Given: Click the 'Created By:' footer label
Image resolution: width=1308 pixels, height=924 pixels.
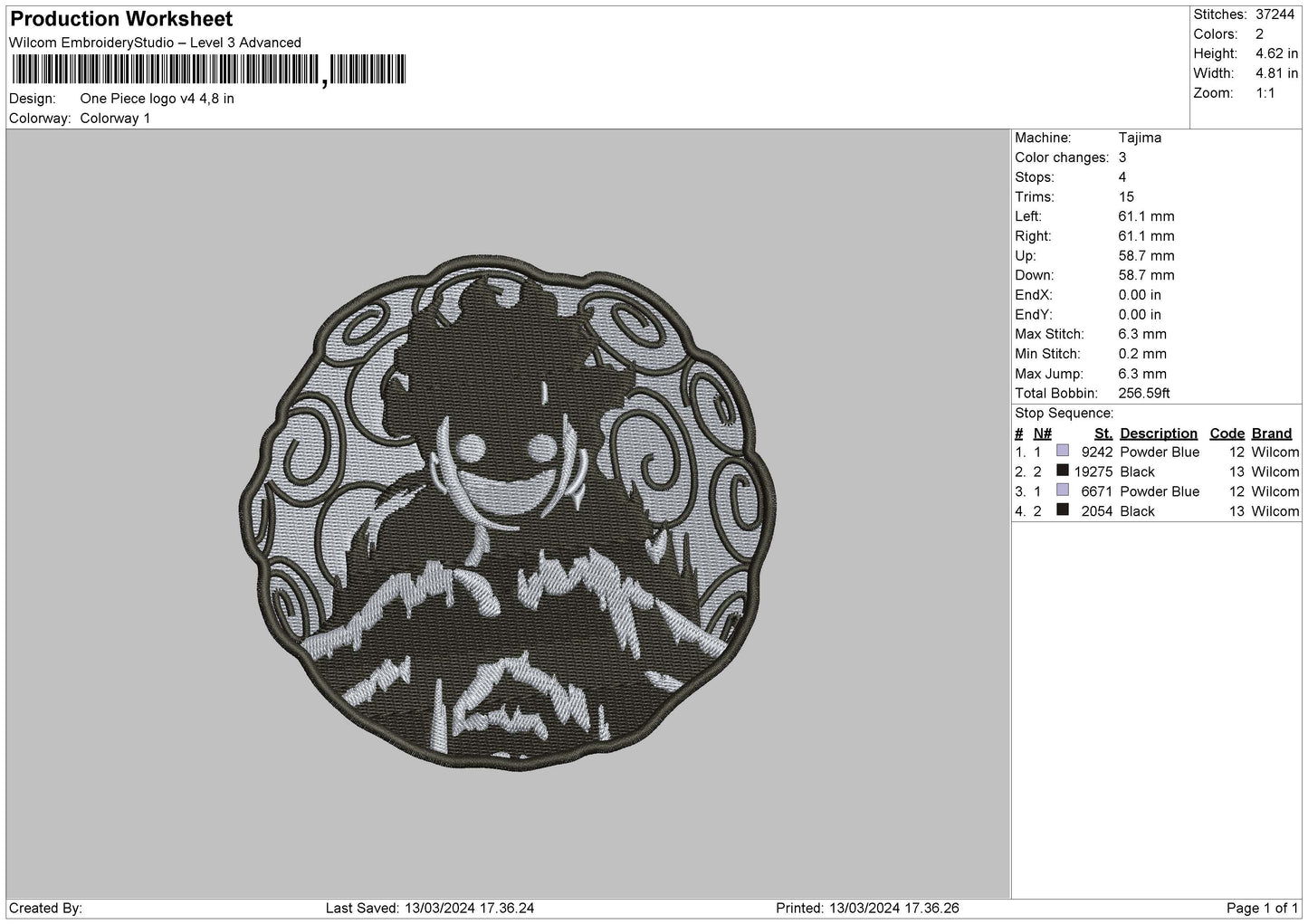Looking at the screenshot, I should 46,908.
